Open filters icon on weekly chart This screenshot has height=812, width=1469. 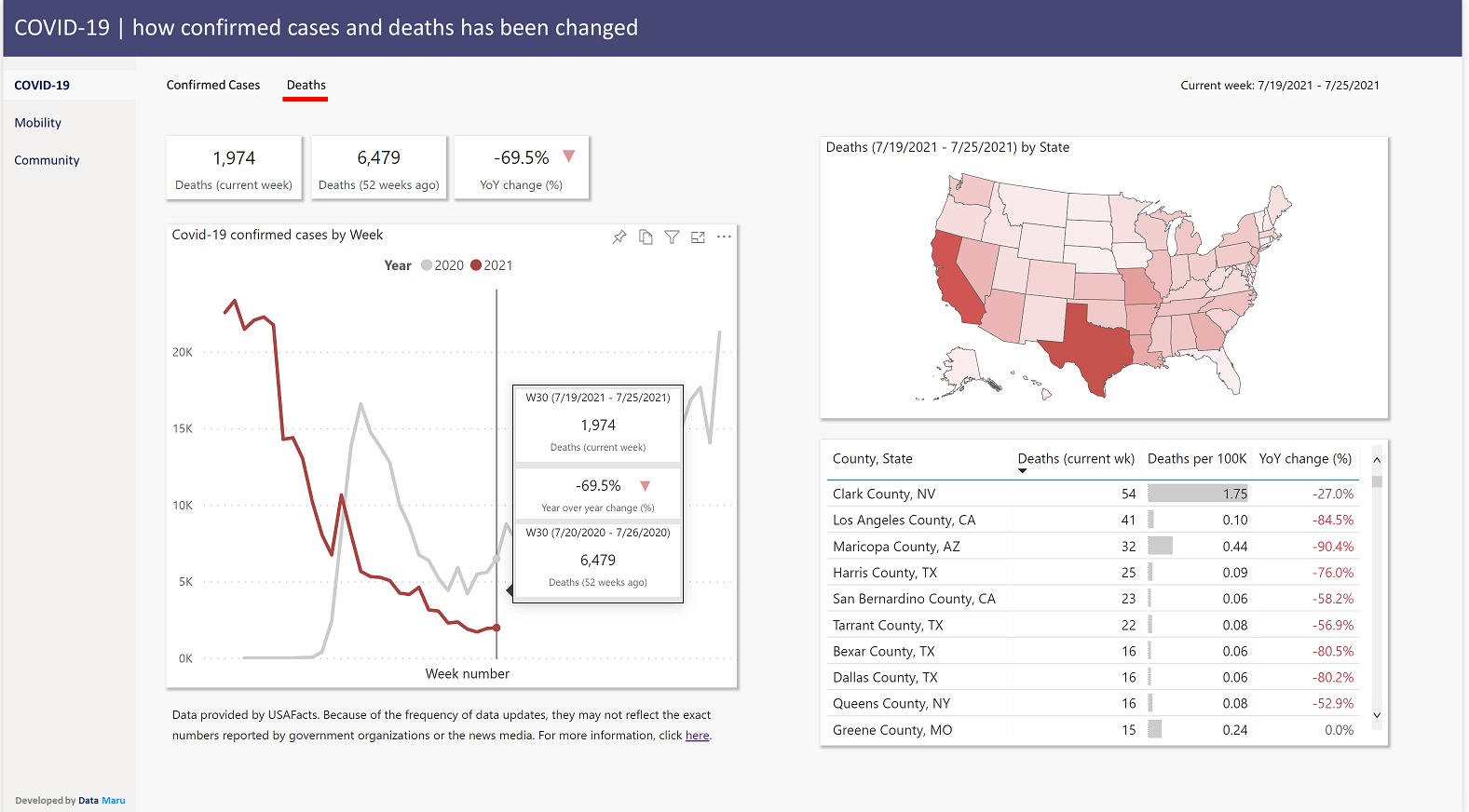point(672,237)
